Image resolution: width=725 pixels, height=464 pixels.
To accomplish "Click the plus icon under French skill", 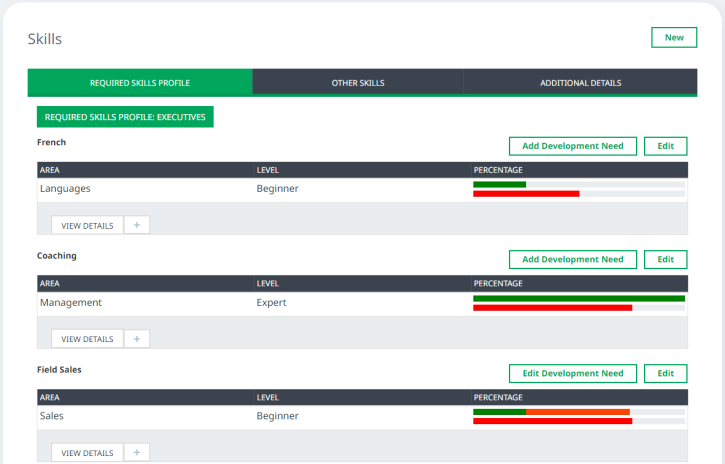I will point(136,225).
